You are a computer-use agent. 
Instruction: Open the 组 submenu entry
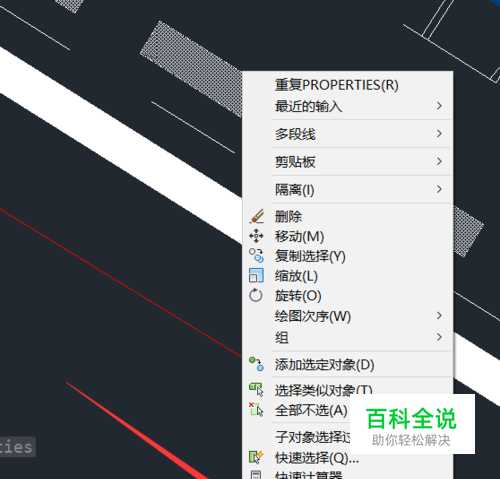click(348, 337)
